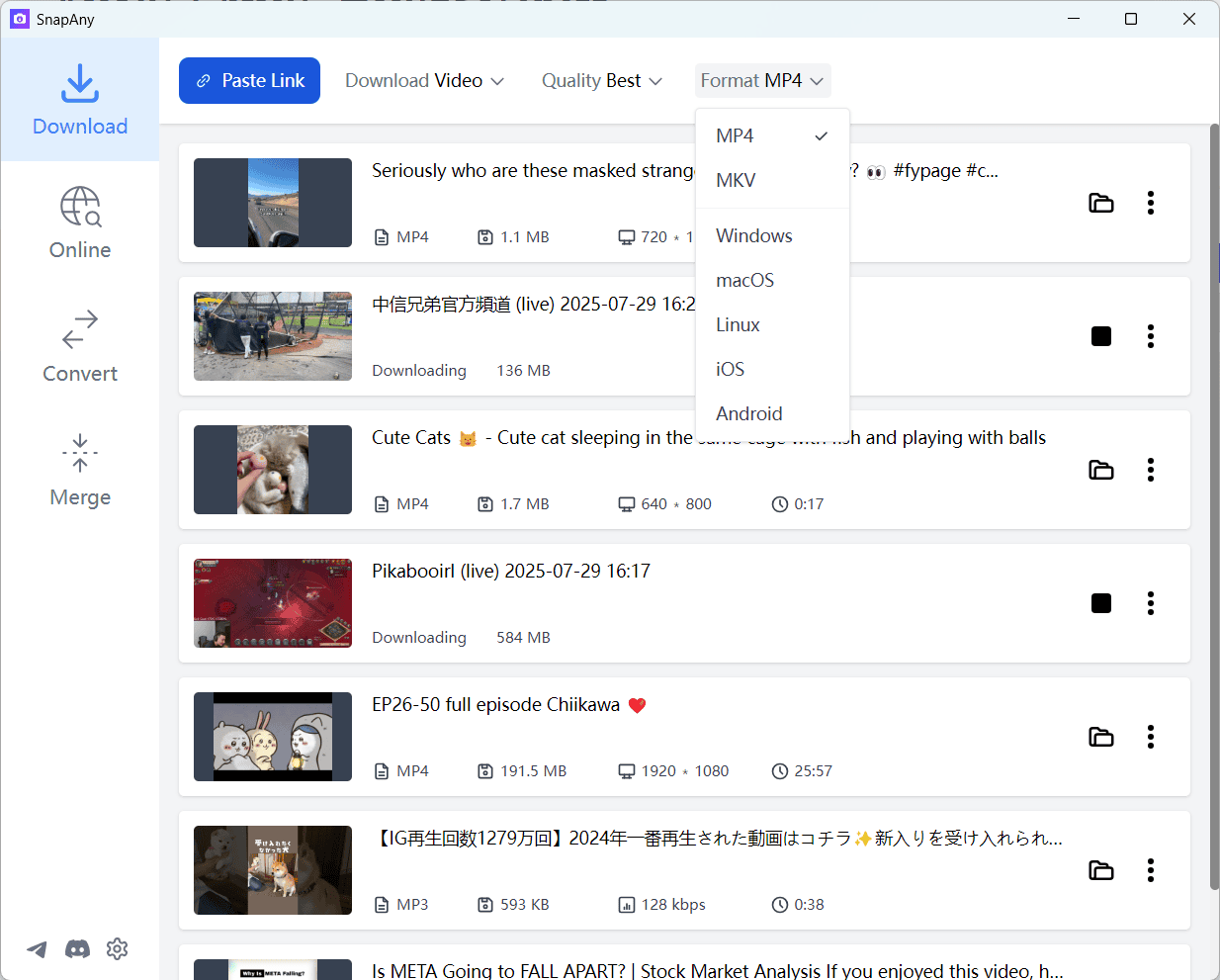Image resolution: width=1220 pixels, height=980 pixels.
Task: Show more options for Chiikawa episode
Action: point(1151,737)
